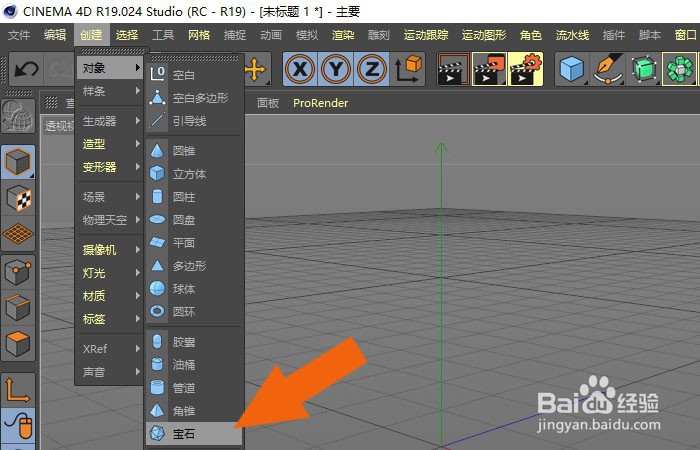Image resolution: width=700 pixels, height=450 pixels.
Task: Expand the 物理天空 submenu
Action: 110,220
